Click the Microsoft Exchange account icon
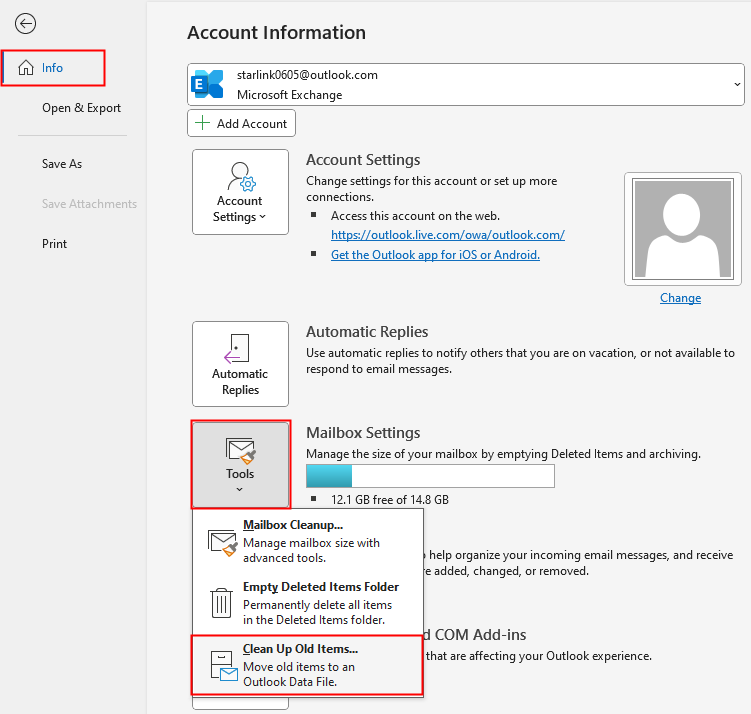 pyautogui.click(x=208, y=85)
